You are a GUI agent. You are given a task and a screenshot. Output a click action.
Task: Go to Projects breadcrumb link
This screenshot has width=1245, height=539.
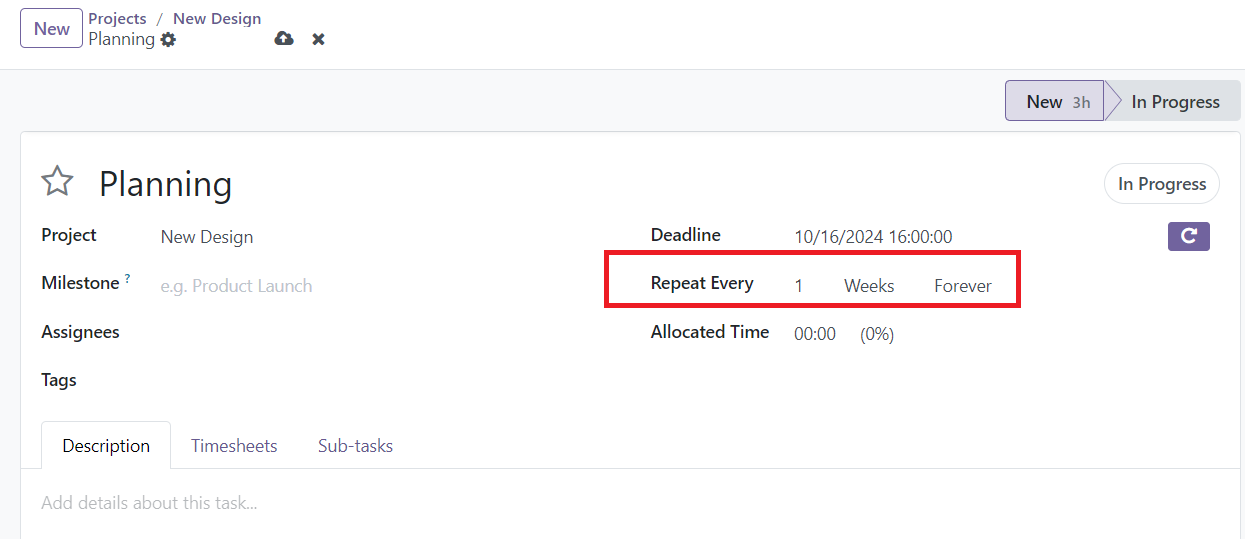(x=117, y=18)
